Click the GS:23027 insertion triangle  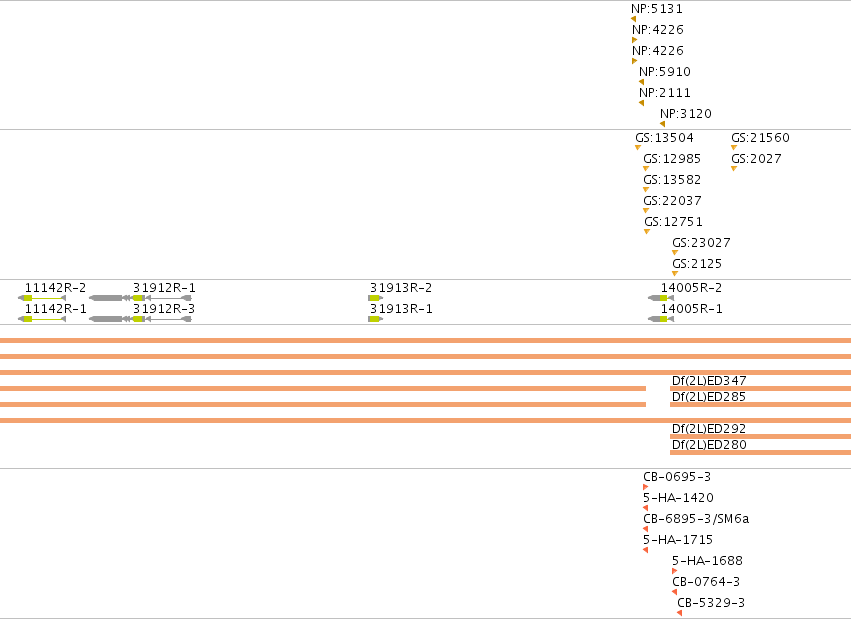click(x=675, y=253)
